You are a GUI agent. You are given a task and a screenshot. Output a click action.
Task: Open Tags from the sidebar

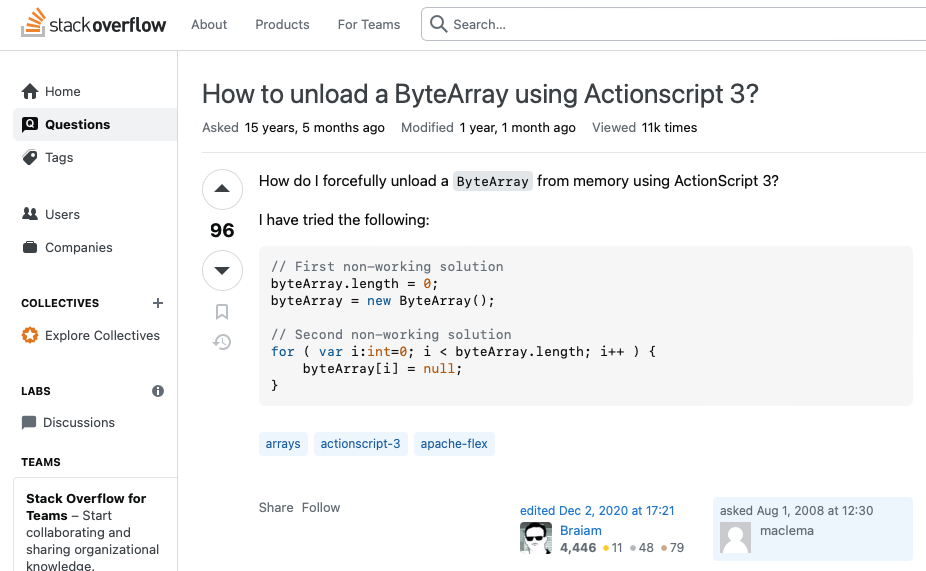click(x=59, y=157)
